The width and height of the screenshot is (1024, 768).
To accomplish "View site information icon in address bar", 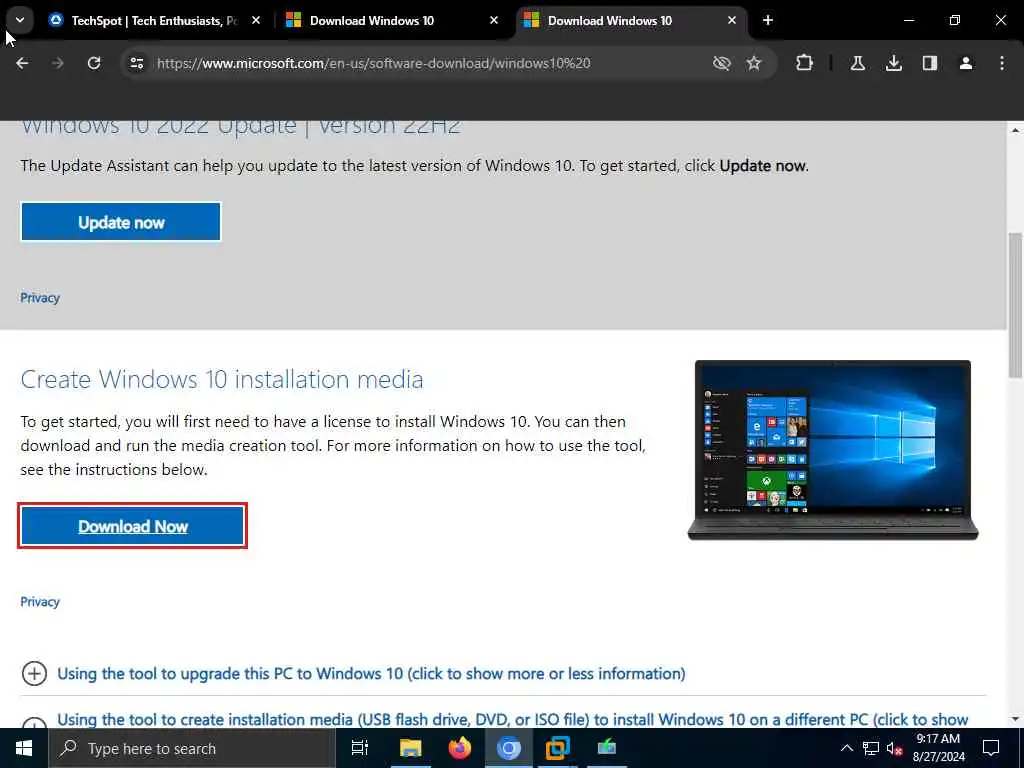I will tap(136, 63).
